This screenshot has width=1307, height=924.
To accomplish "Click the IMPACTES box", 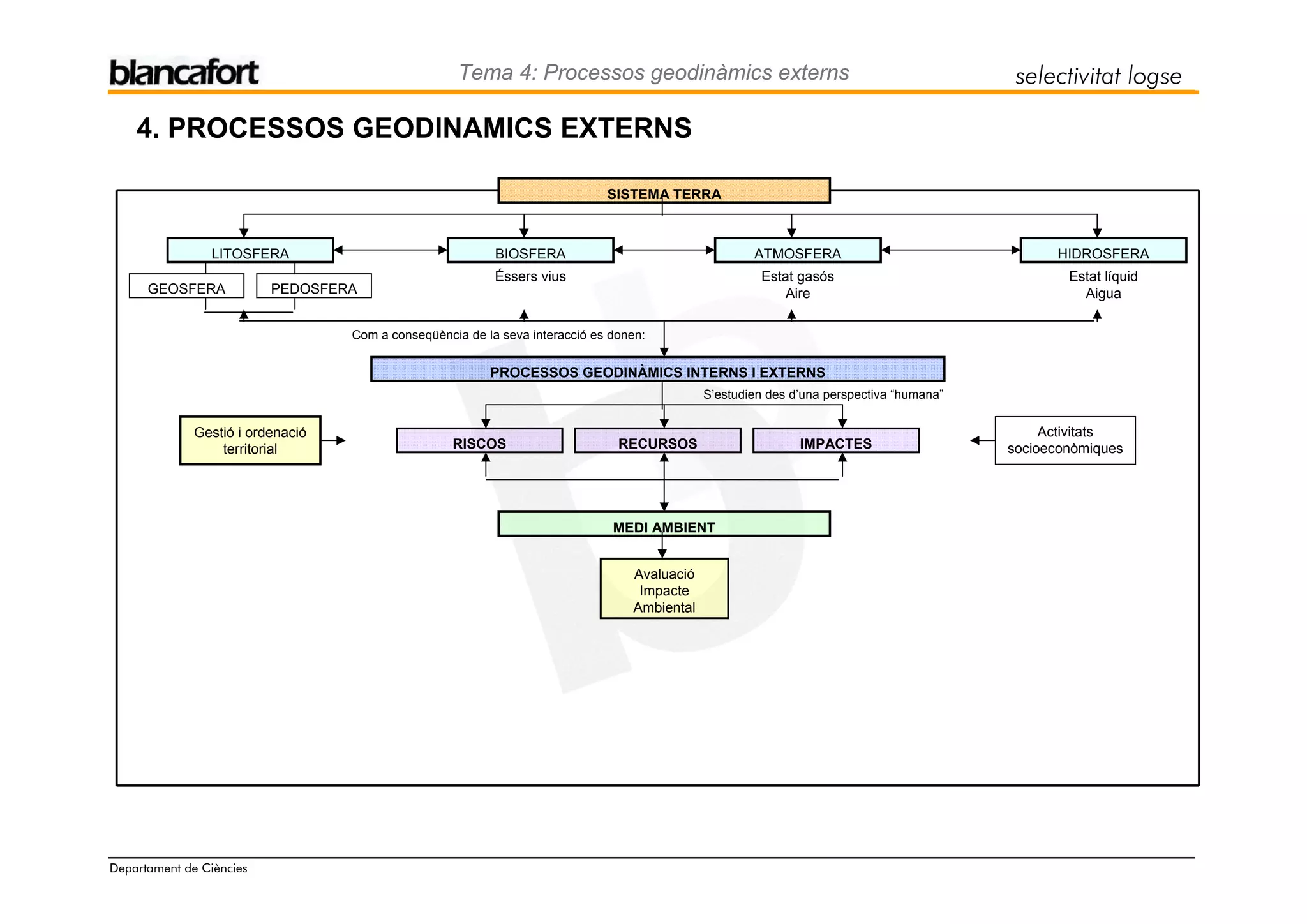I will pyautogui.click(x=835, y=441).
